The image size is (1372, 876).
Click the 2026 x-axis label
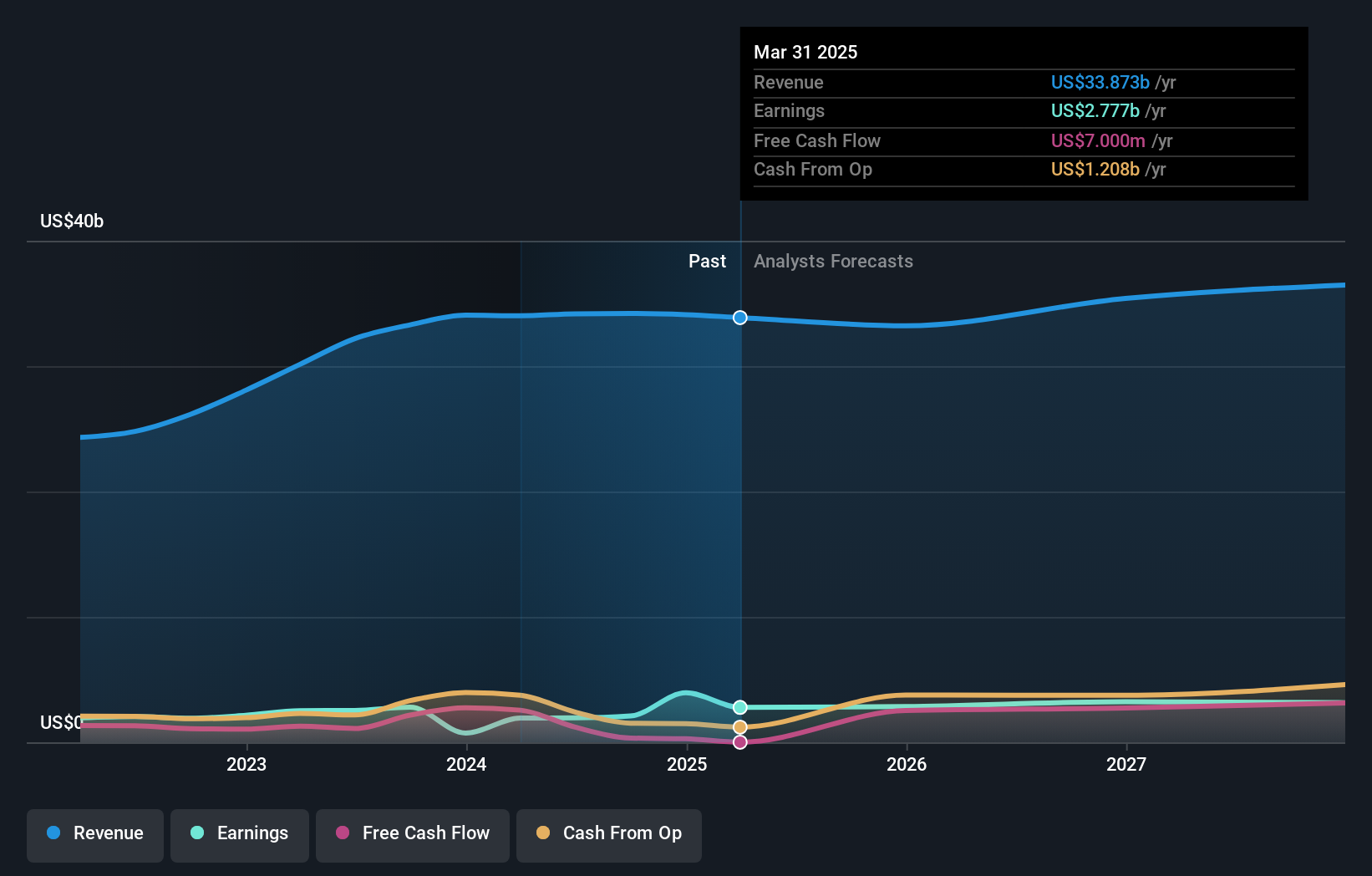pyautogui.click(x=907, y=764)
